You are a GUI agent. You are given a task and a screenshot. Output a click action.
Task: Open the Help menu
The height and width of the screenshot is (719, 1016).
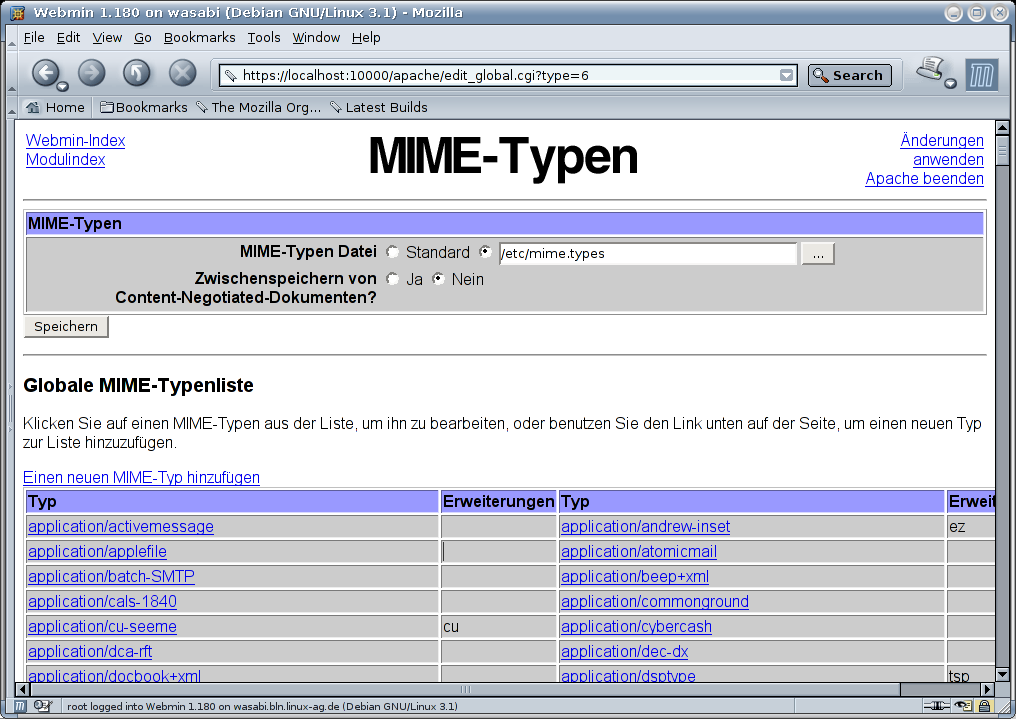[366, 38]
